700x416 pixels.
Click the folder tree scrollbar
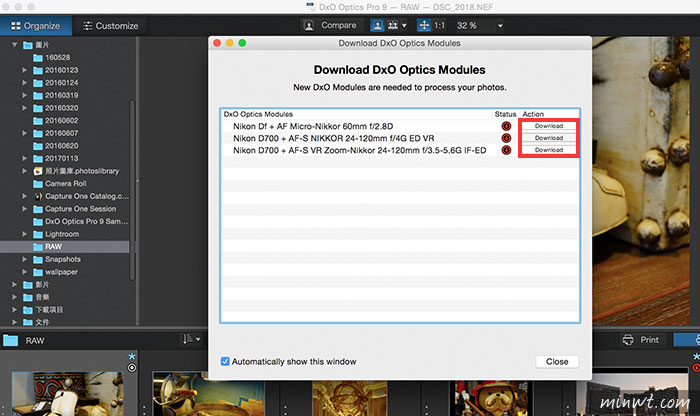132,190
